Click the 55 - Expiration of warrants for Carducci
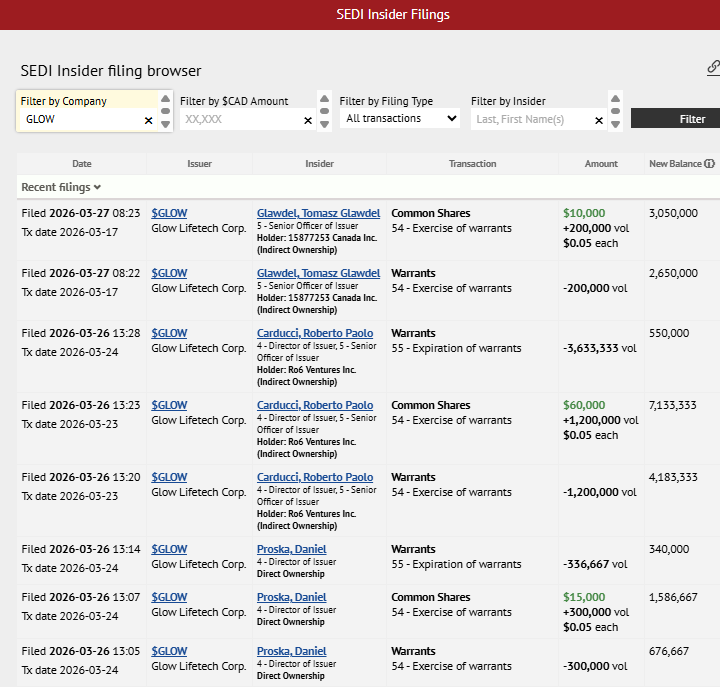Image resolution: width=720 pixels, height=687 pixels. (x=456, y=349)
